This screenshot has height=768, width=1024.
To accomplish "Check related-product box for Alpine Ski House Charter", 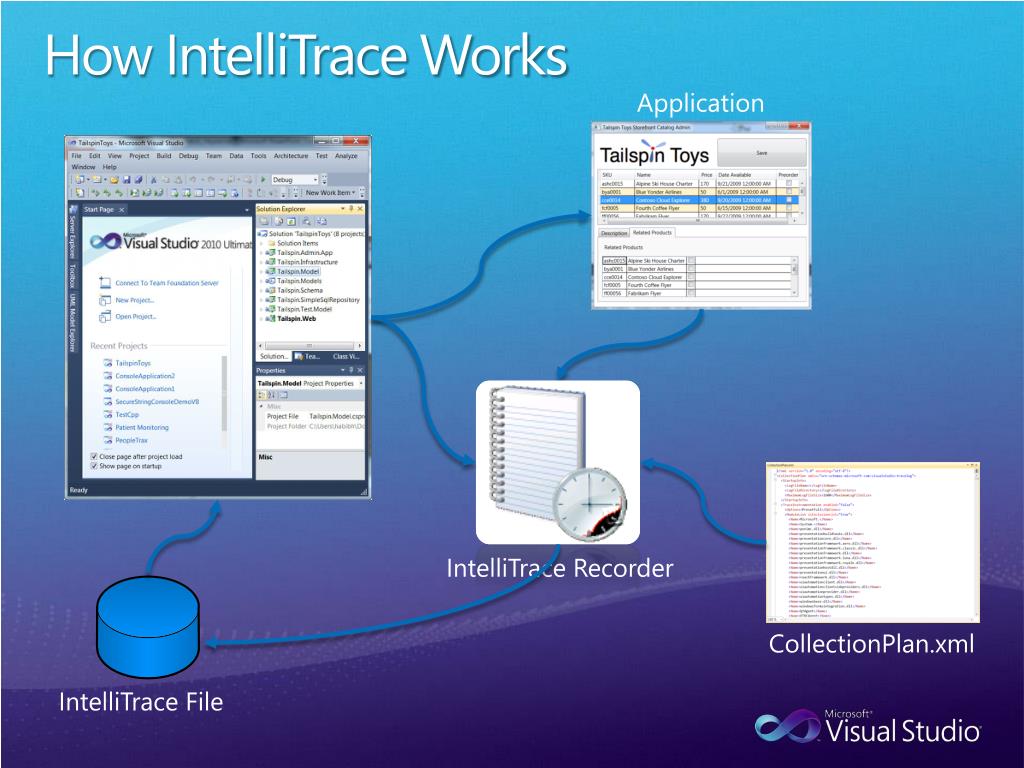I will (x=691, y=260).
